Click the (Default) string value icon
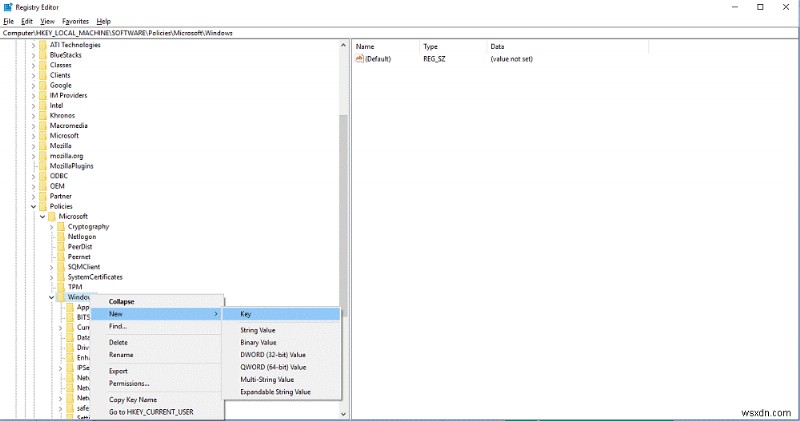This screenshot has height=421, width=800. (359, 59)
